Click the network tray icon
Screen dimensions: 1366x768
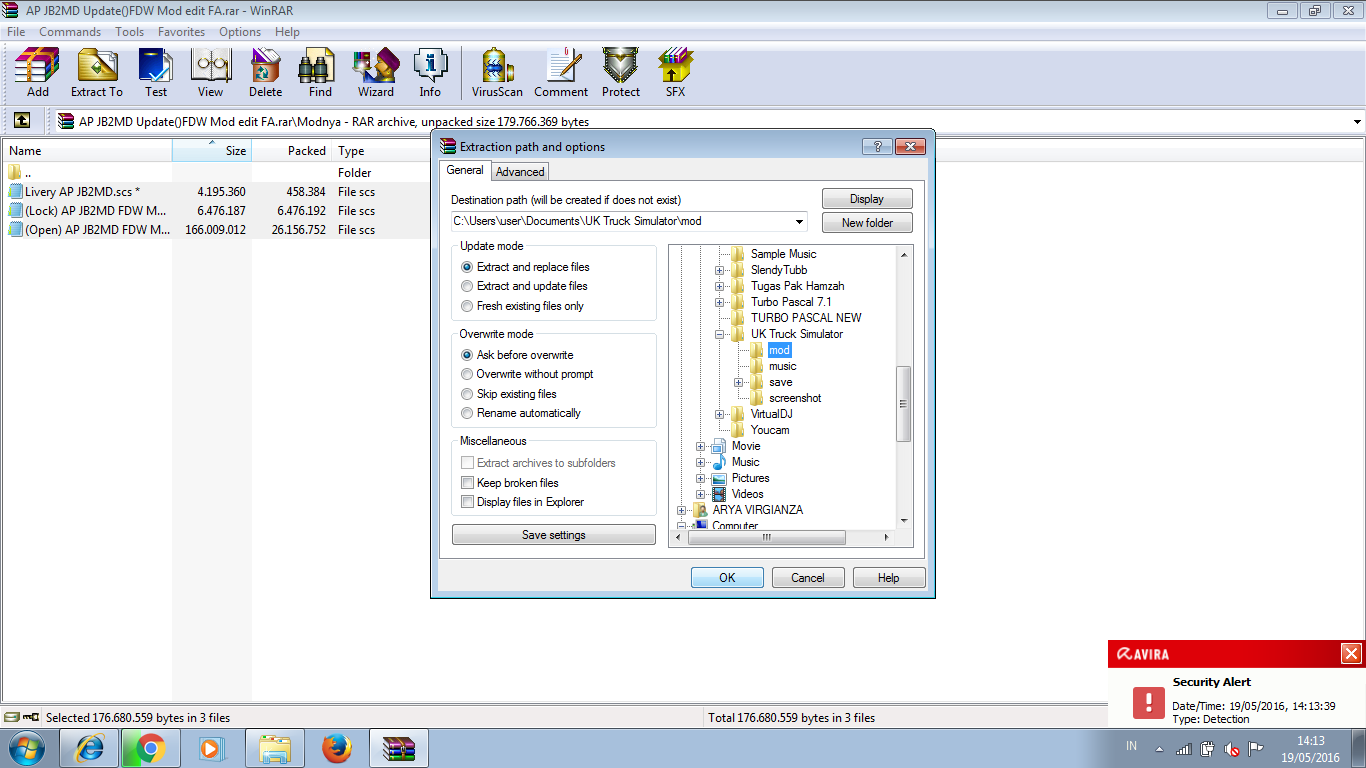[1184, 748]
